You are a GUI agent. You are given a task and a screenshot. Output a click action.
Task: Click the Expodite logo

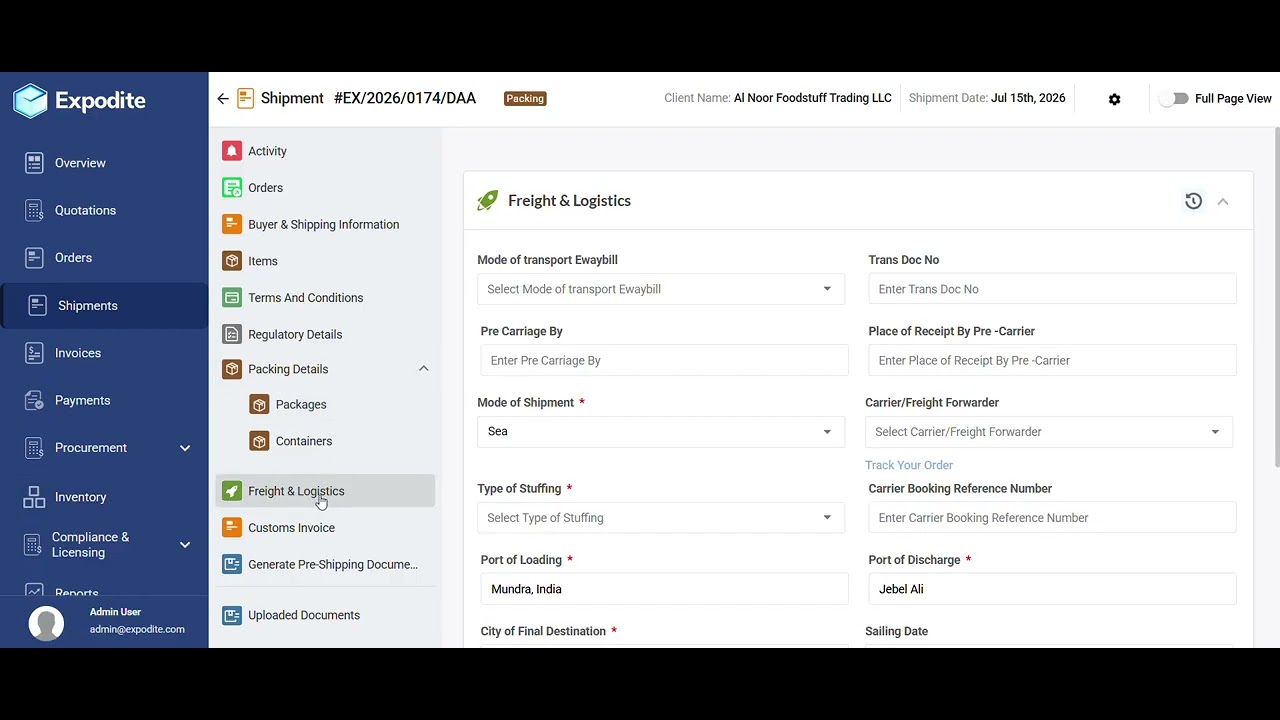click(x=80, y=101)
